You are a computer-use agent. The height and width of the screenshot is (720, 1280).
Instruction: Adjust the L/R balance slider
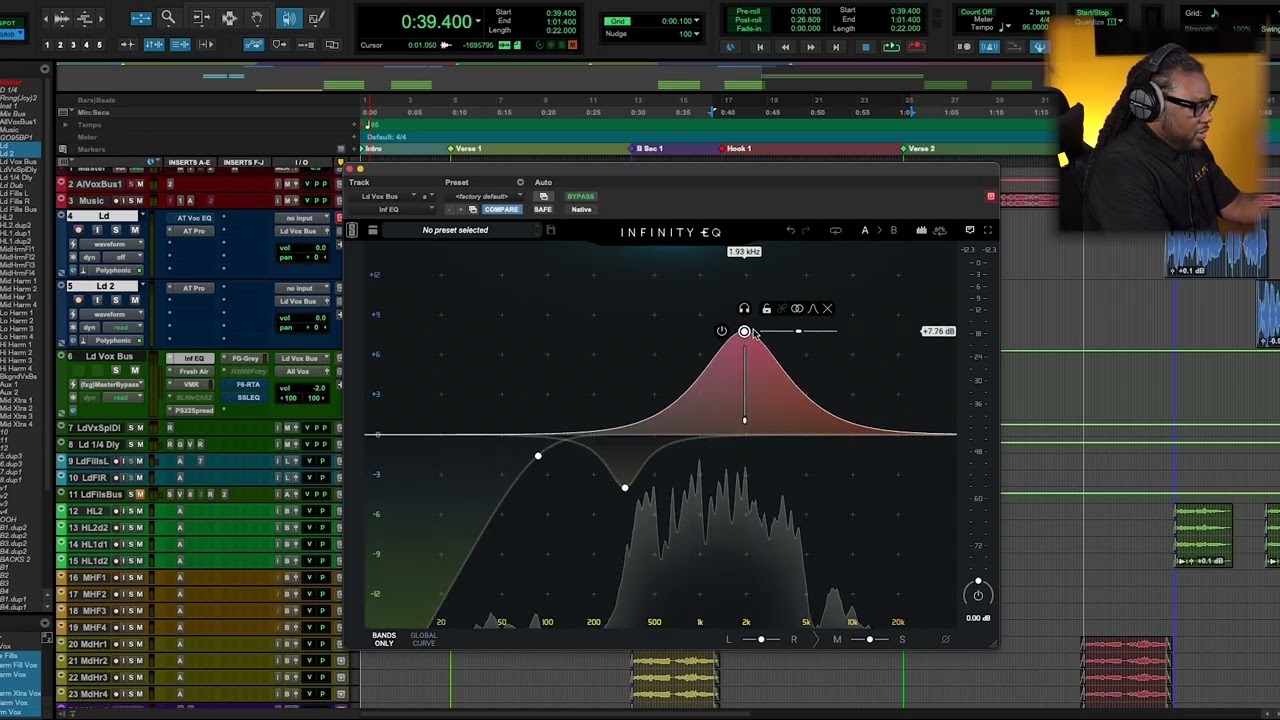point(761,639)
